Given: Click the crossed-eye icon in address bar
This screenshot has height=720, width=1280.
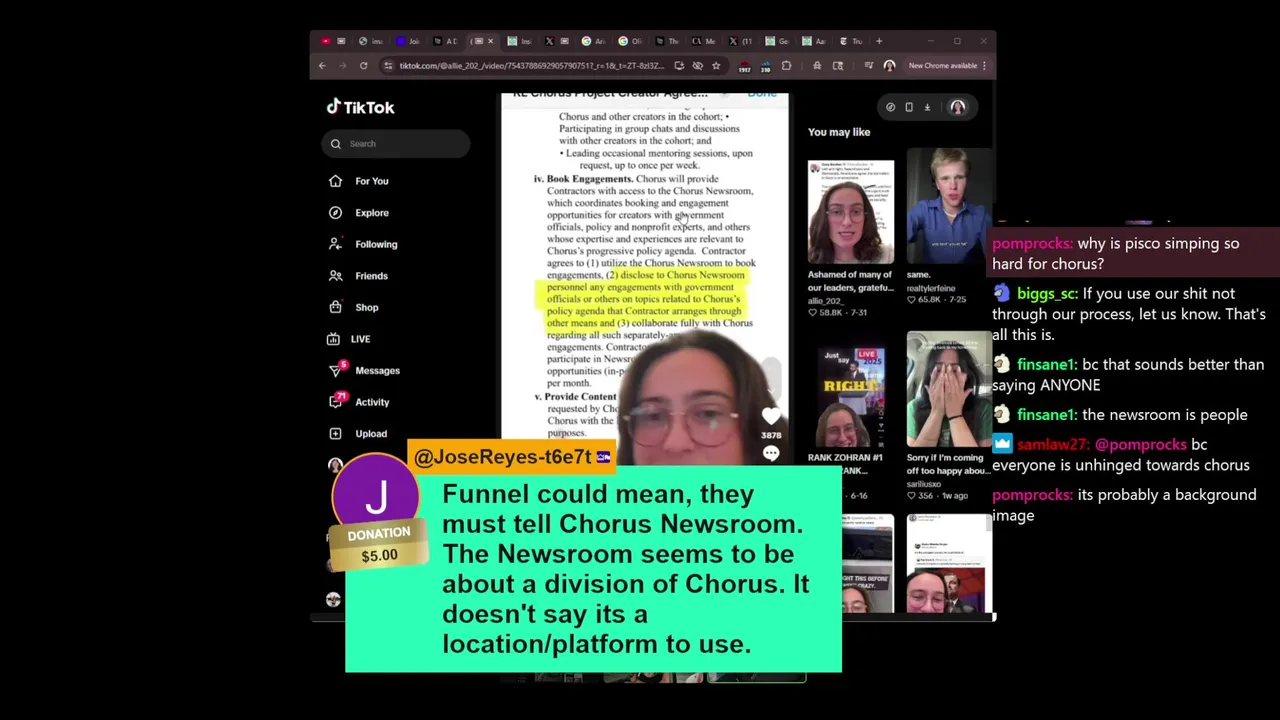Looking at the screenshot, I should click(x=698, y=66).
